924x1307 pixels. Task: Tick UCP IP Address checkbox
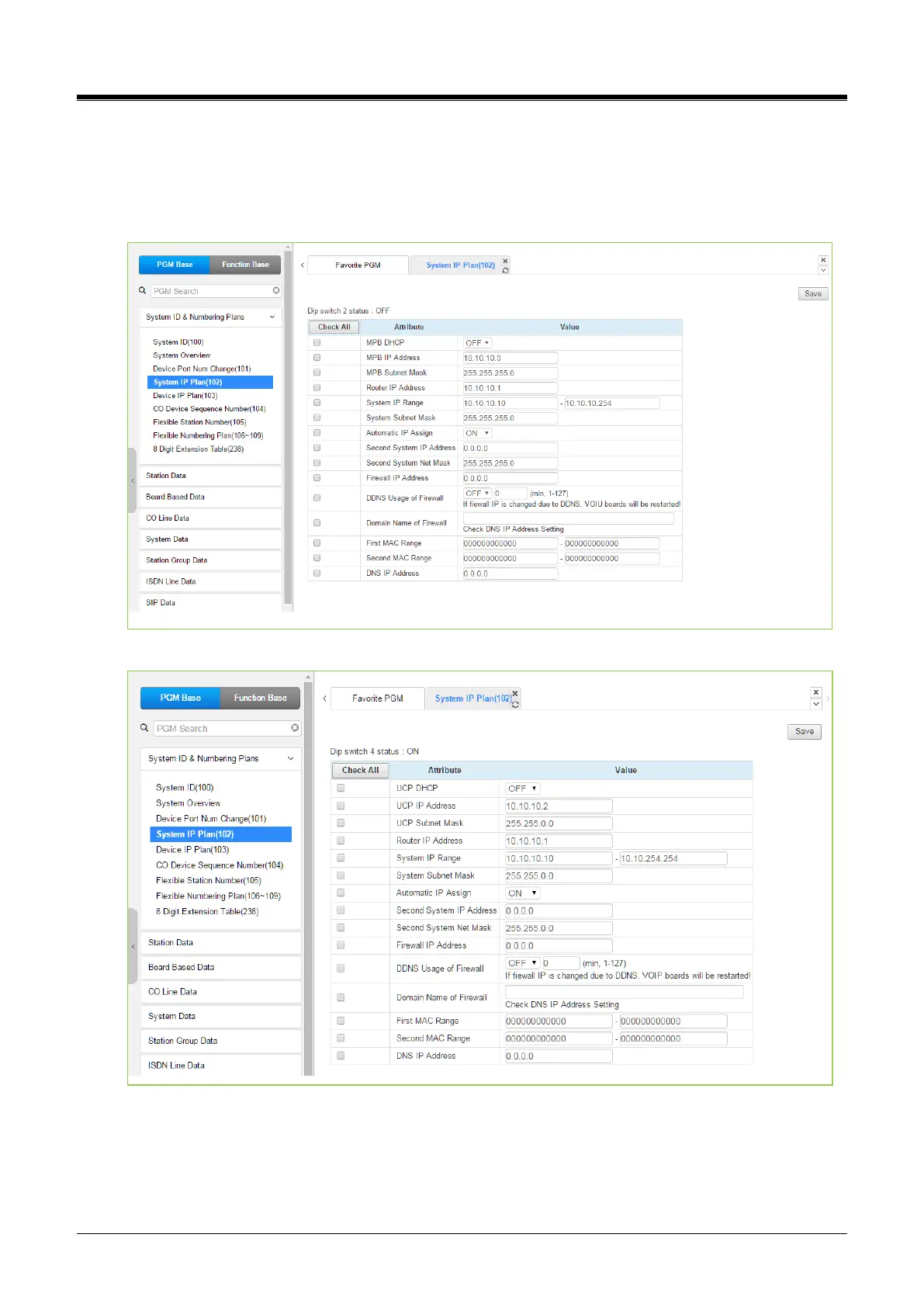point(341,806)
